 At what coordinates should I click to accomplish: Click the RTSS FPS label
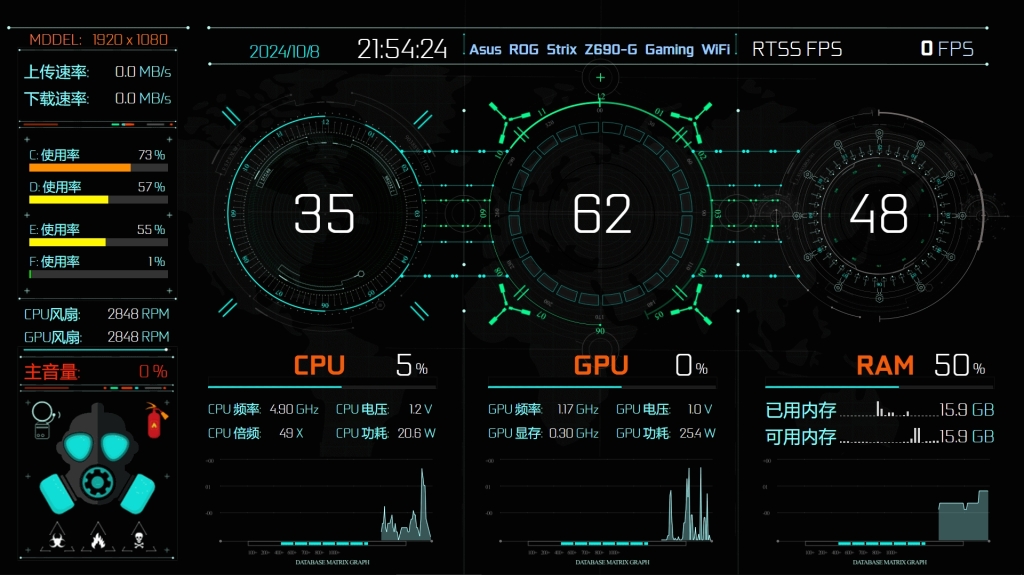pyautogui.click(x=797, y=49)
